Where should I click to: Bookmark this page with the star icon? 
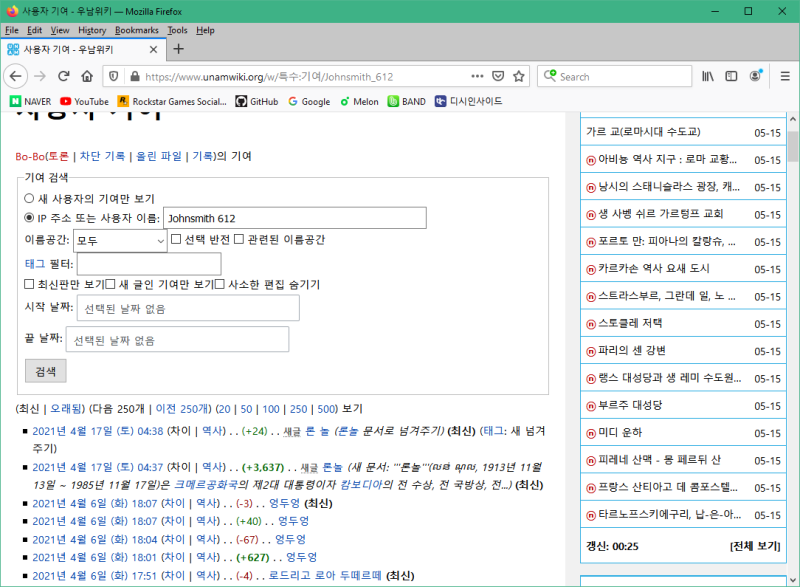click(x=519, y=76)
